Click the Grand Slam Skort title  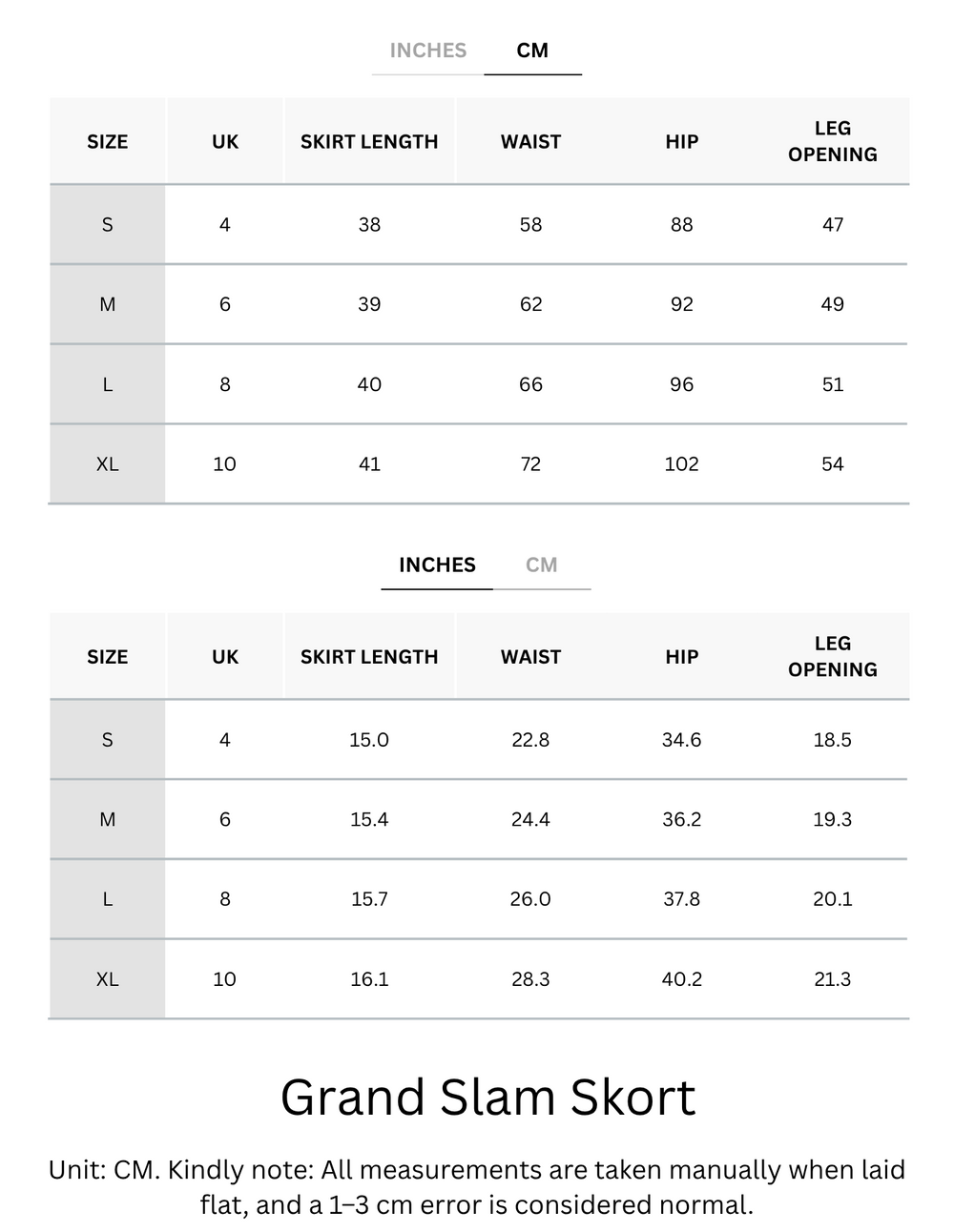coord(487,1097)
